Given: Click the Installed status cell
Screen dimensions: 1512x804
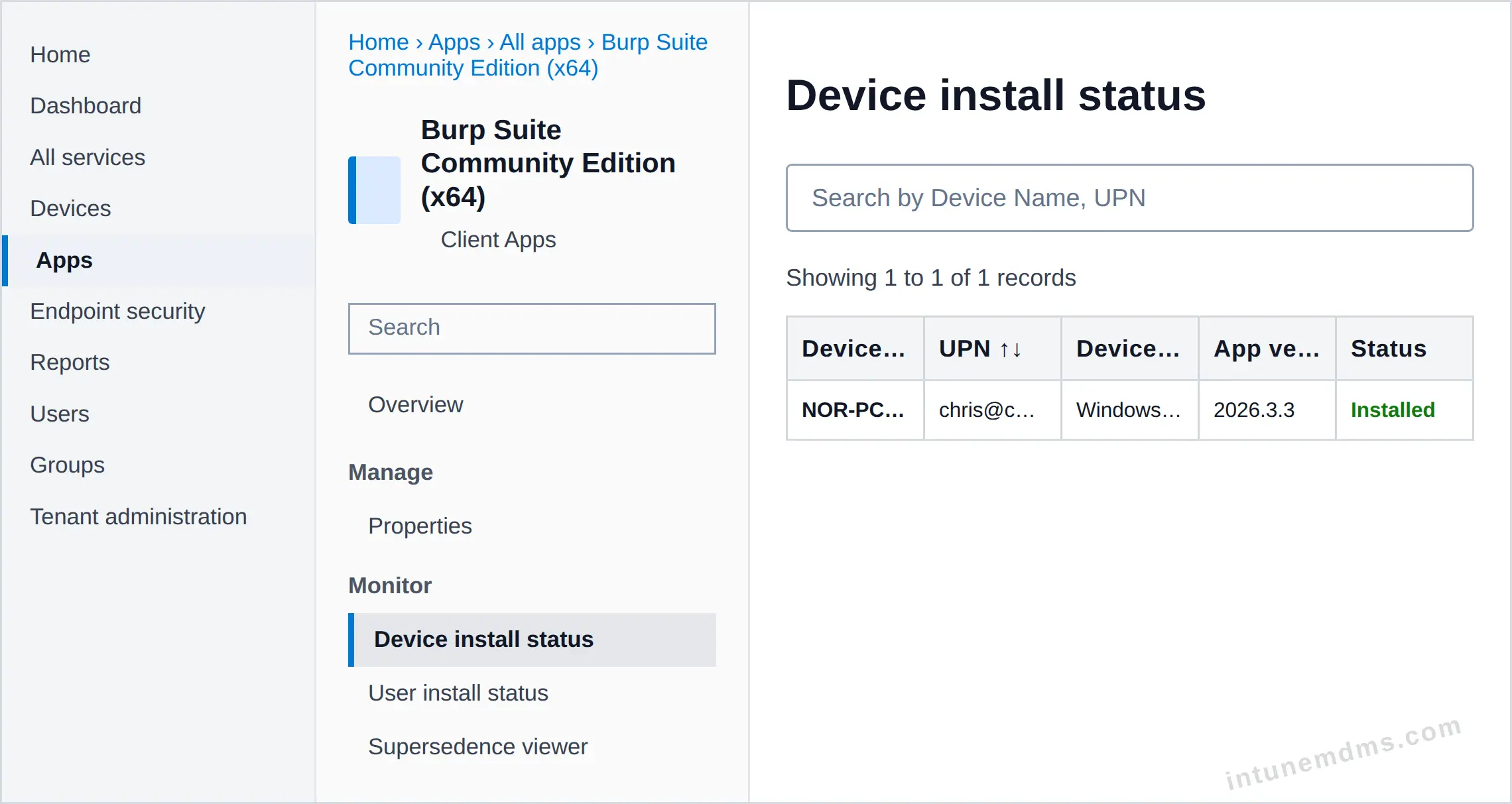Looking at the screenshot, I should [x=1404, y=410].
